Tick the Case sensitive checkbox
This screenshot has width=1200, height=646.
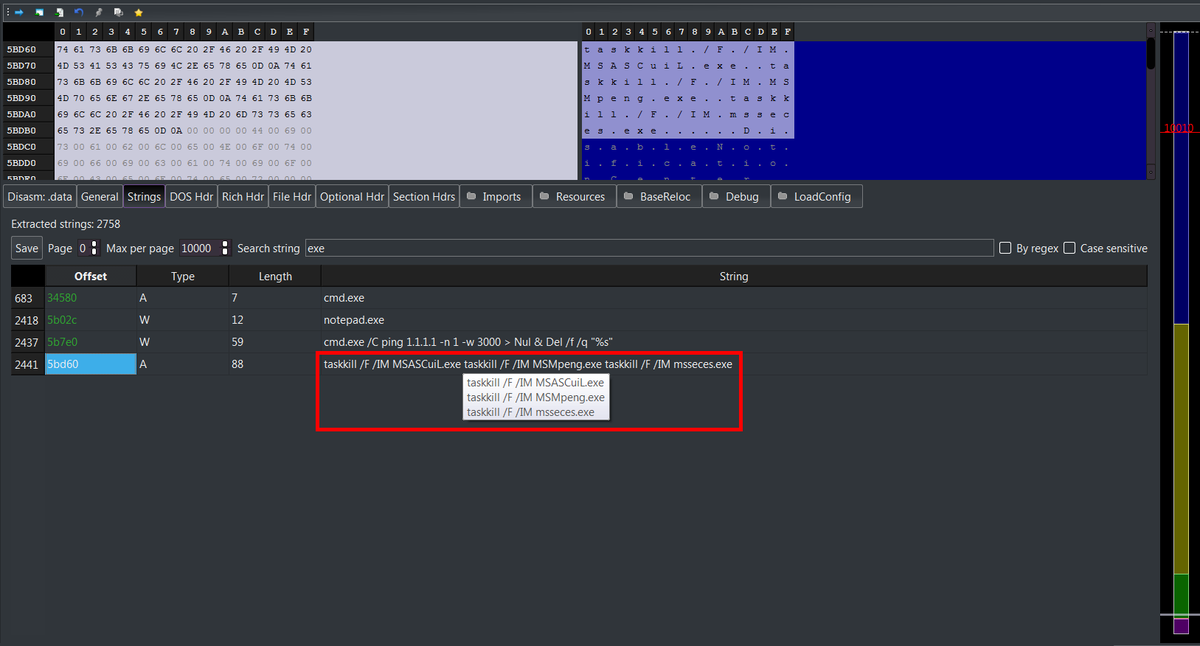pos(1069,248)
